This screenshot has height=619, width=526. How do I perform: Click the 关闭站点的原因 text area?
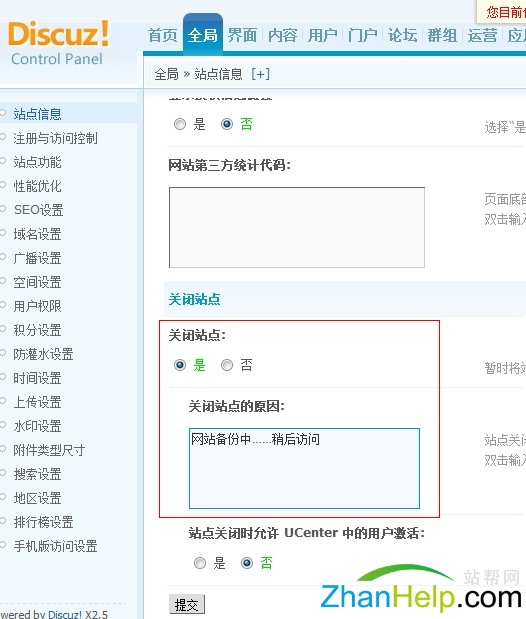pyautogui.click(x=304, y=468)
